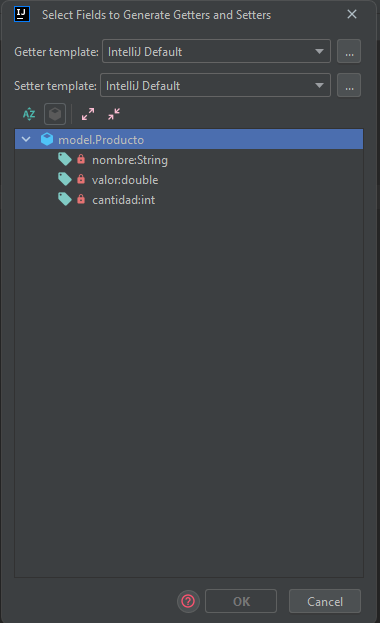Click the private lock icon beside valor:double
The height and width of the screenshot is (623, 380).
tap(81, 179)
